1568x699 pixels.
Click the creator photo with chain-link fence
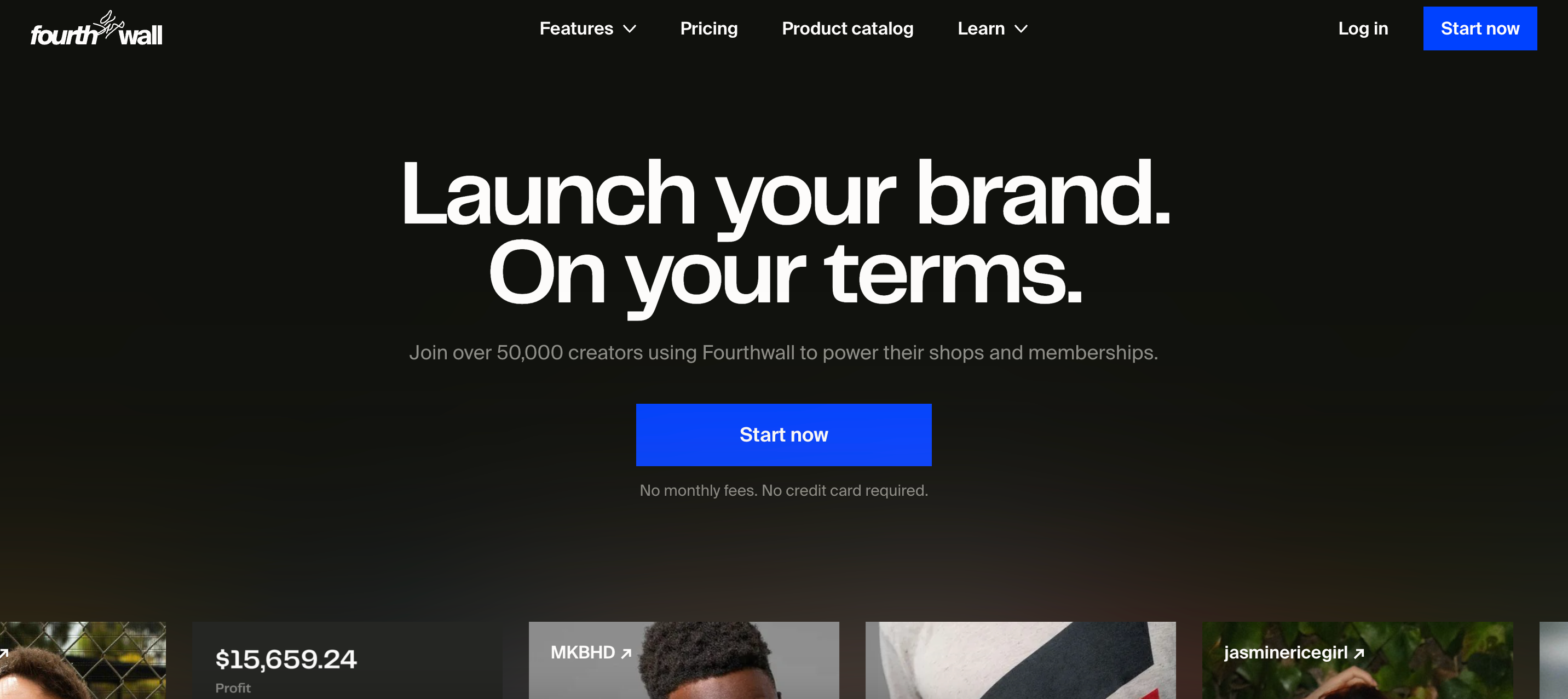[x=83, y=661]
